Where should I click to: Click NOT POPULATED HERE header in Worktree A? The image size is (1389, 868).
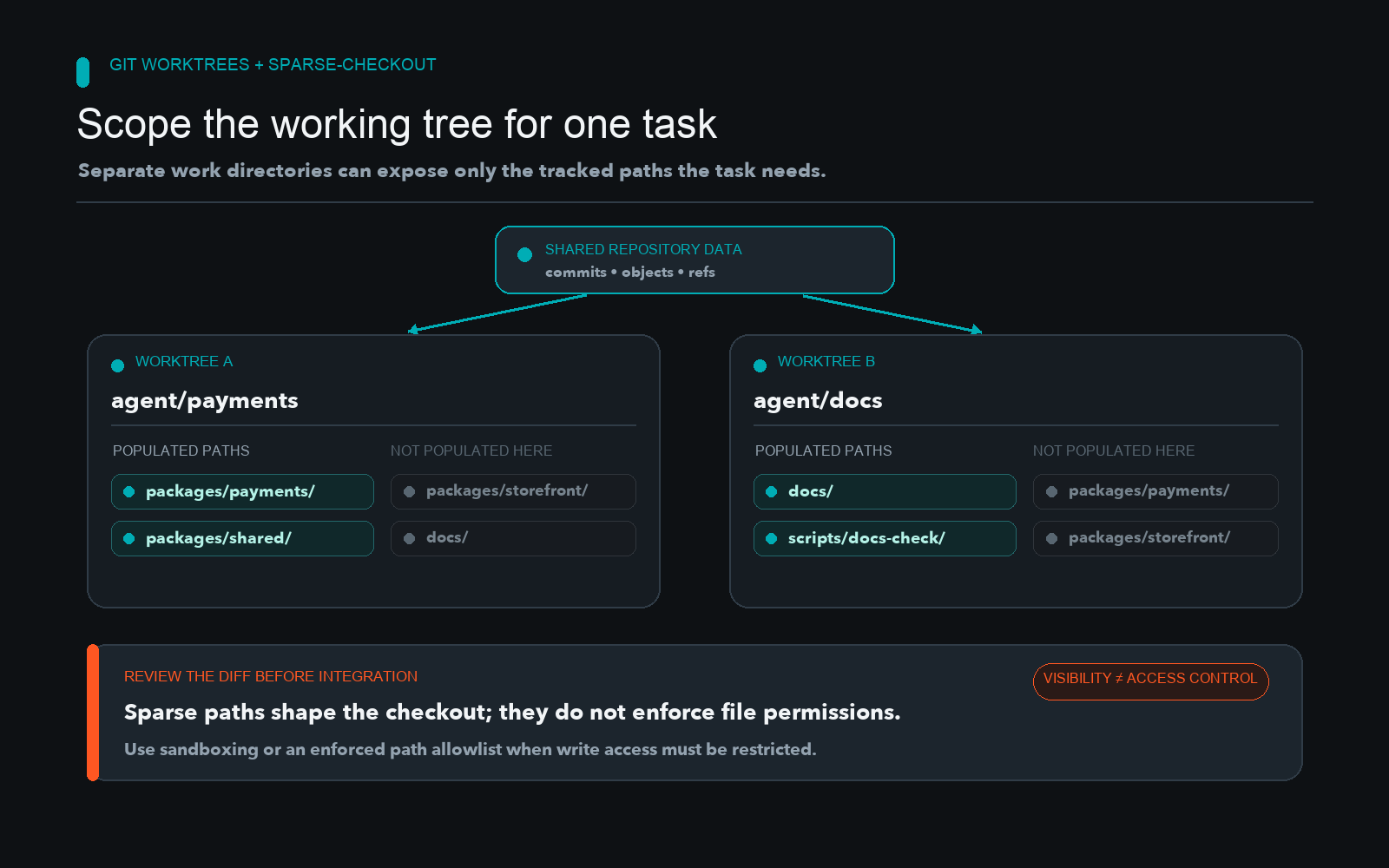471,450
